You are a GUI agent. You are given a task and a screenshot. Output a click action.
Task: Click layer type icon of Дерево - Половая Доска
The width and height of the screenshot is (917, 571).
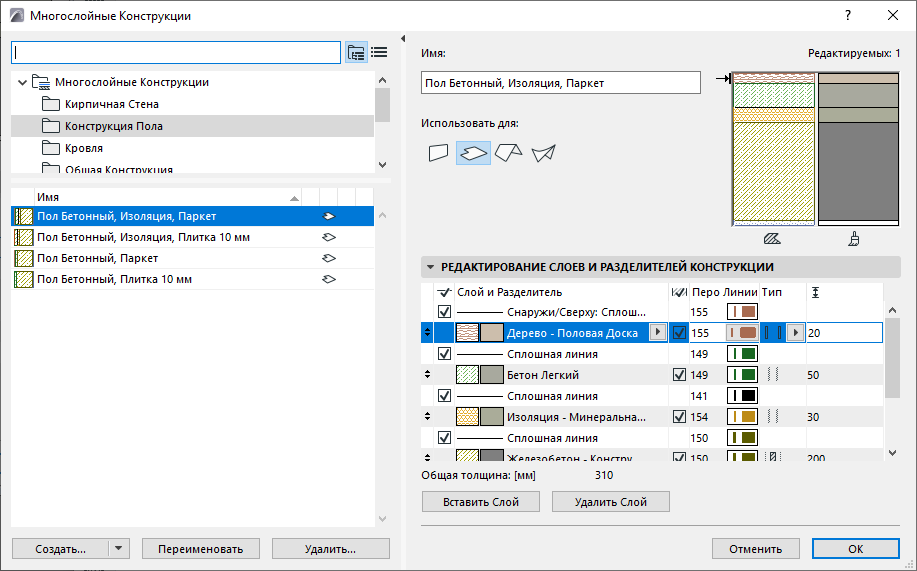pyautogui.click(x=773, y=333)
